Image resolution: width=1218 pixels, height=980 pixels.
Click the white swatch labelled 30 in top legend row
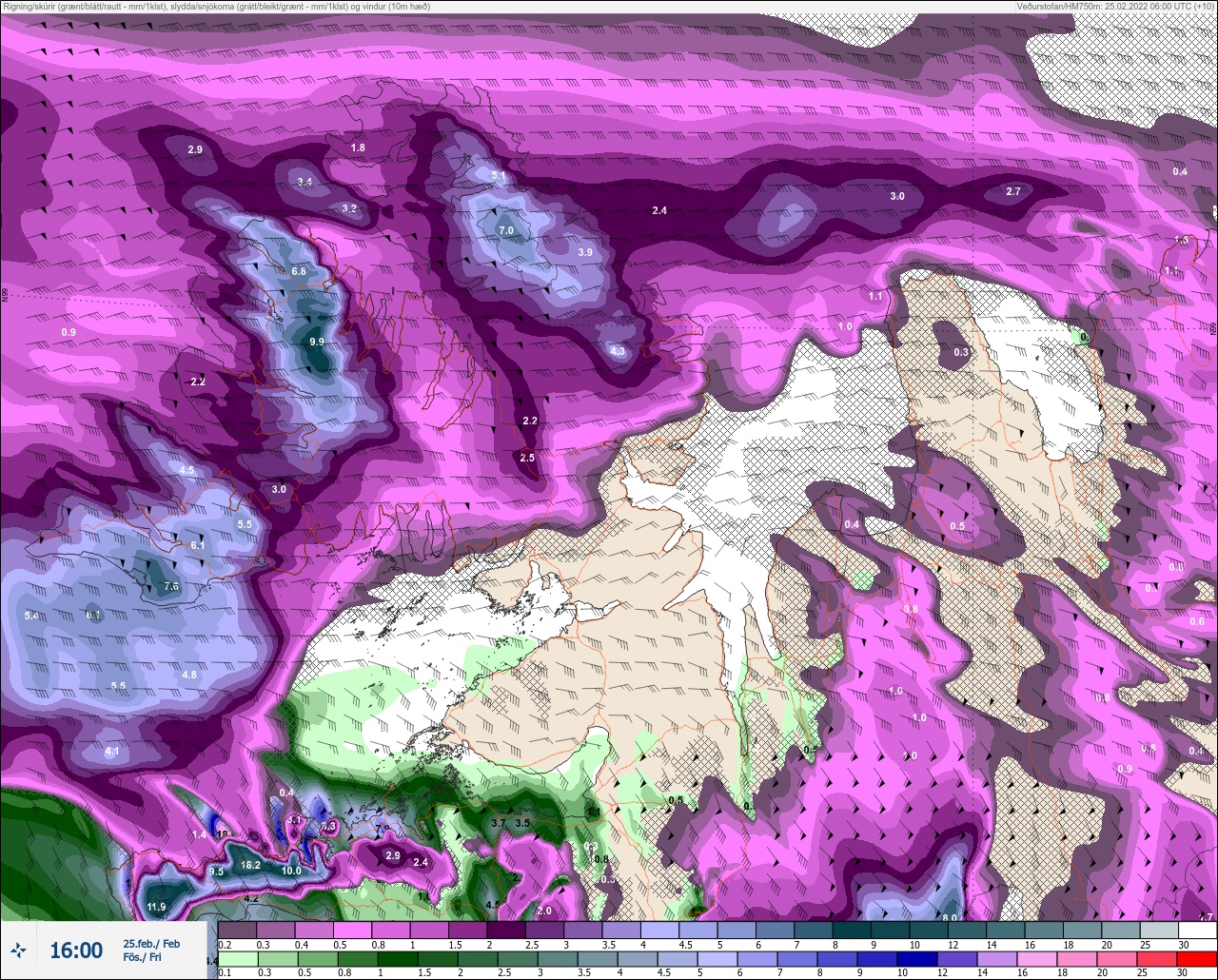(x=1197, y=930)
